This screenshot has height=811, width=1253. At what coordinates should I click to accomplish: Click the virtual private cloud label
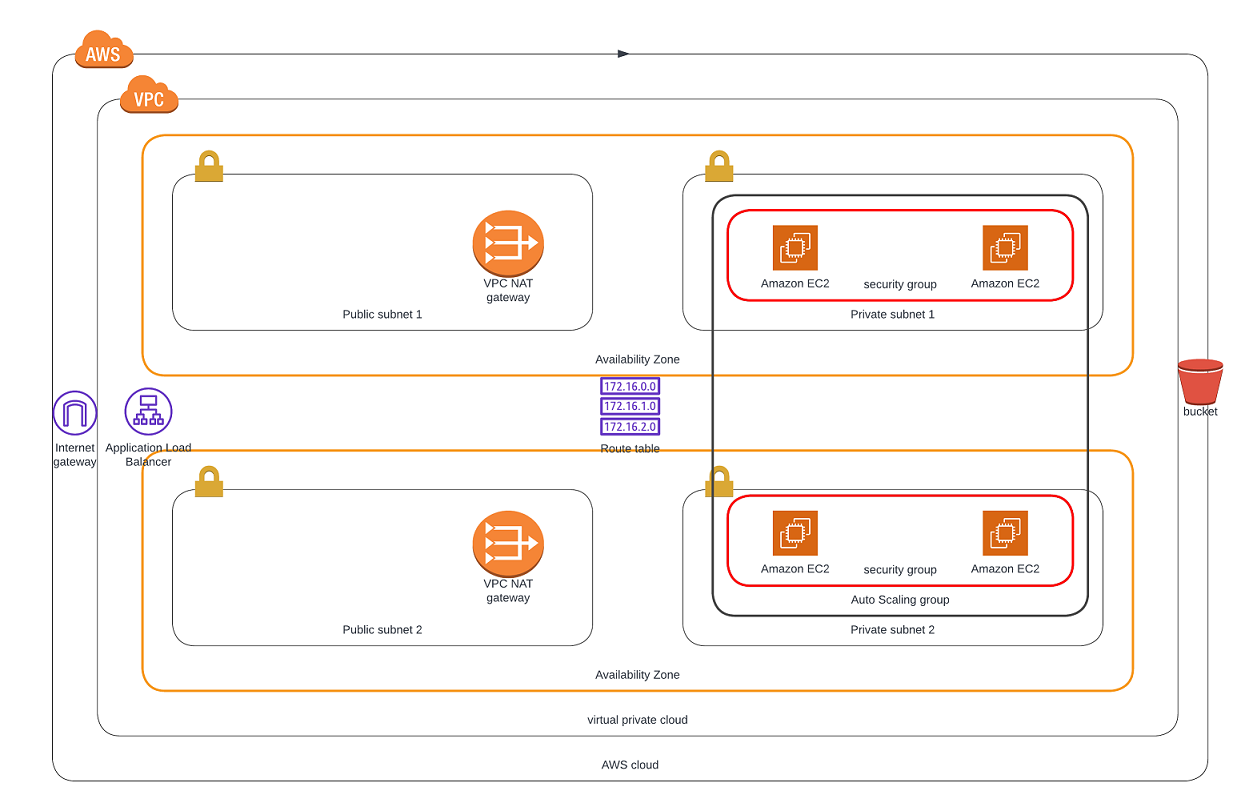click(637, 720)
